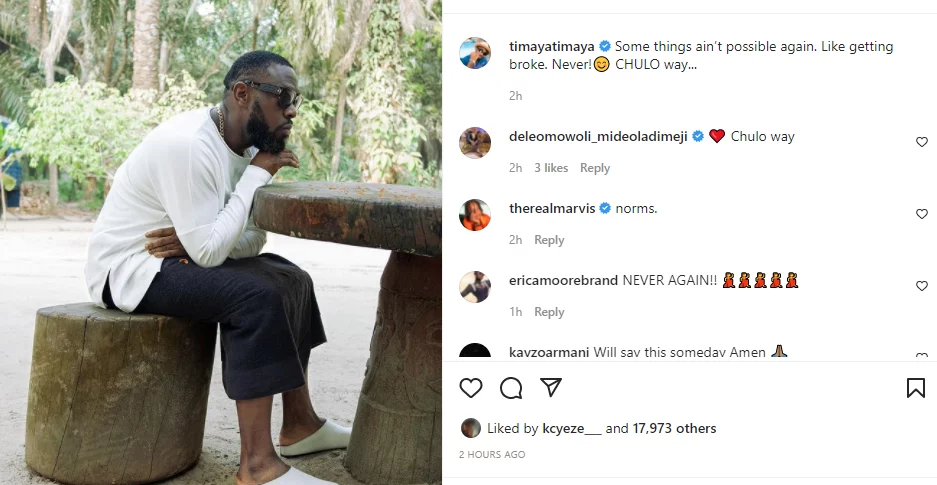Open comments with the speech bubble icon
Image resolution: width=937 pixels, height=485 pixels.
[x=511, y=388]
